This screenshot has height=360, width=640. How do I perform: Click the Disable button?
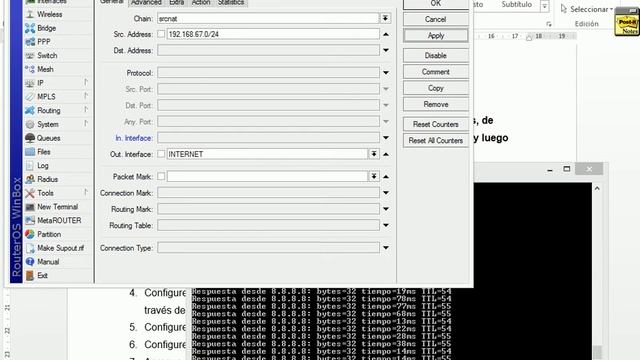(436, 56)
